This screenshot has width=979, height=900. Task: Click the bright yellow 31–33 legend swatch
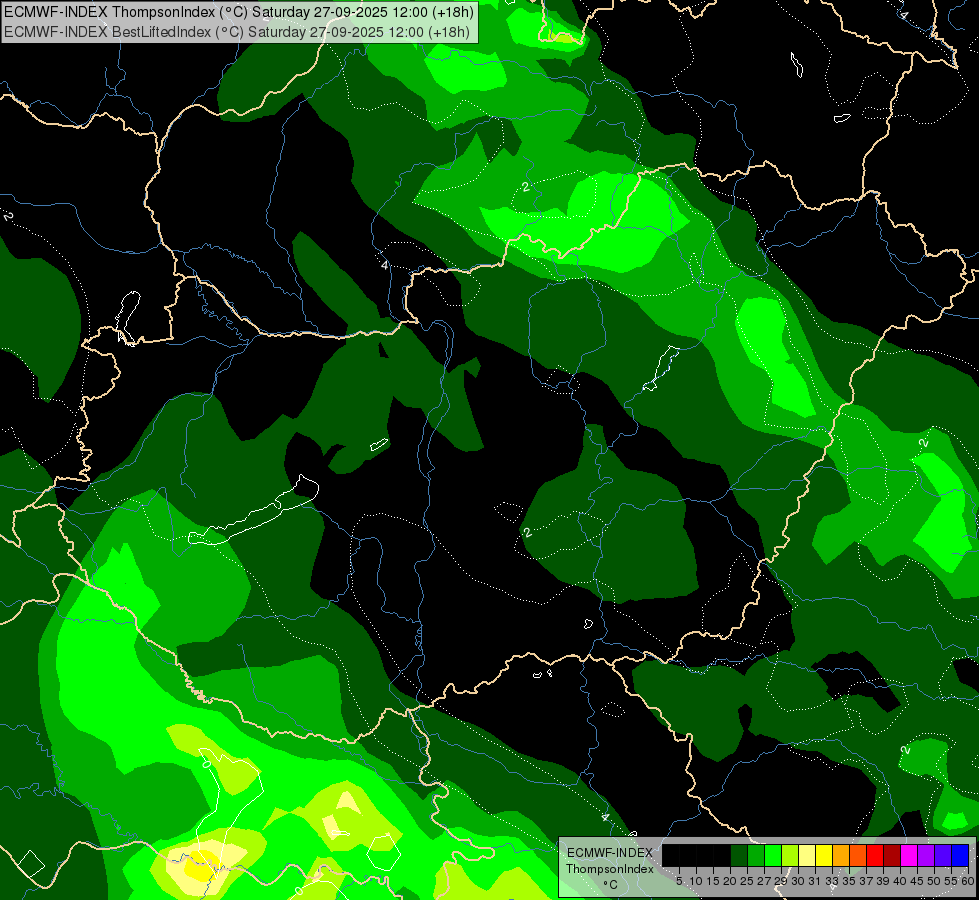tap(824, 855)
